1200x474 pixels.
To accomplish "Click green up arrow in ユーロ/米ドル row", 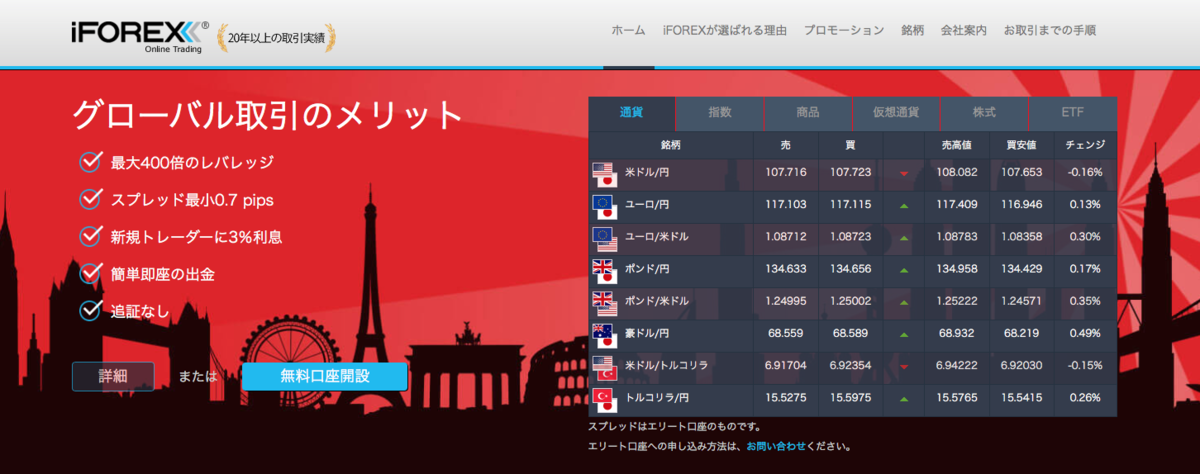I will click(904, 238).
